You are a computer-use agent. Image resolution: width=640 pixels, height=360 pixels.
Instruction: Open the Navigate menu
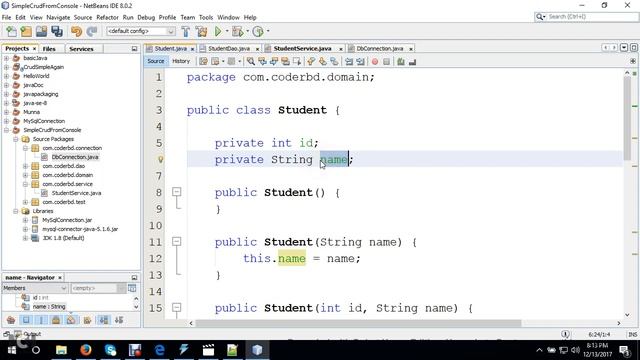point(58,18)
